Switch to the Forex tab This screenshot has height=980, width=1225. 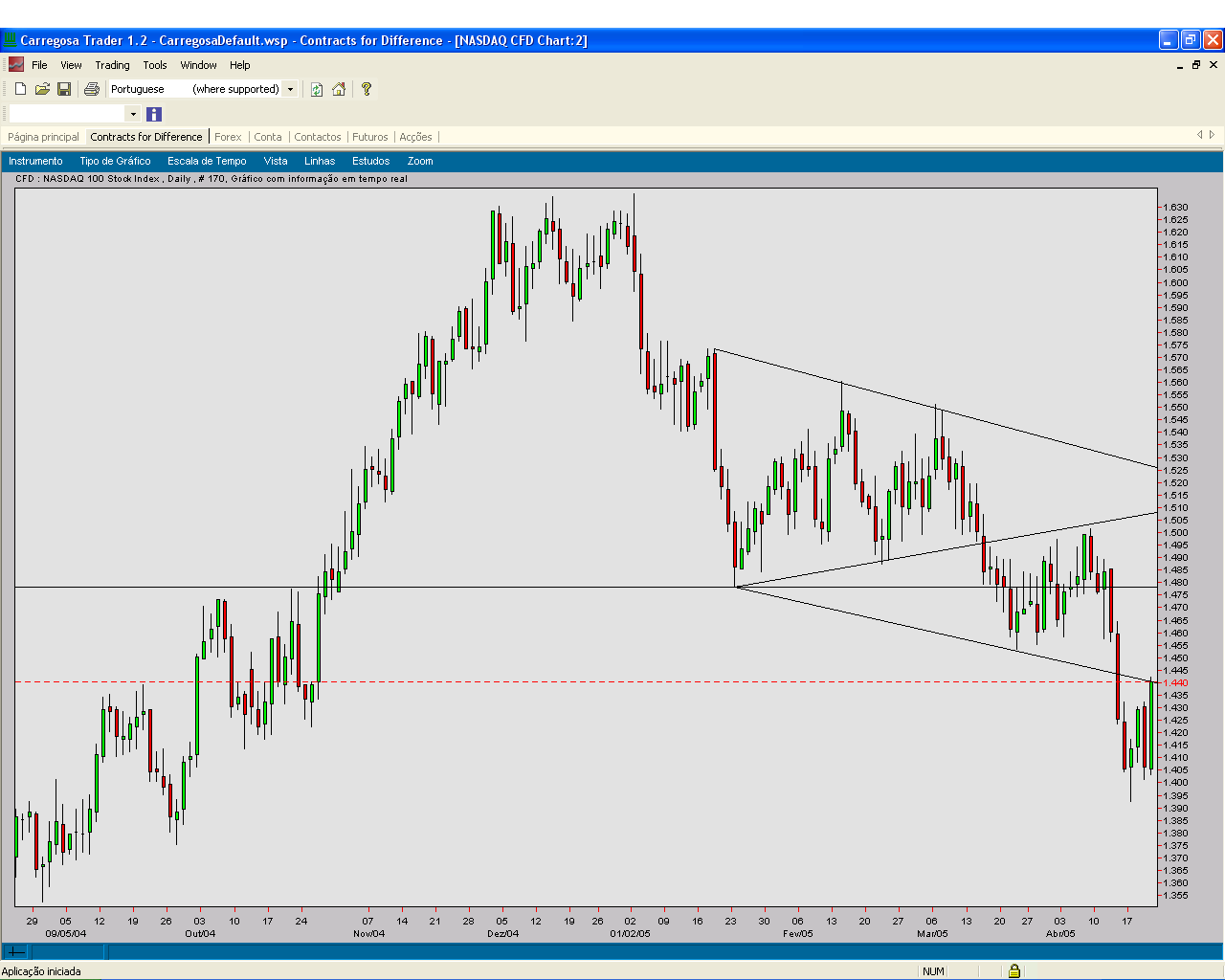coord(228,137)
